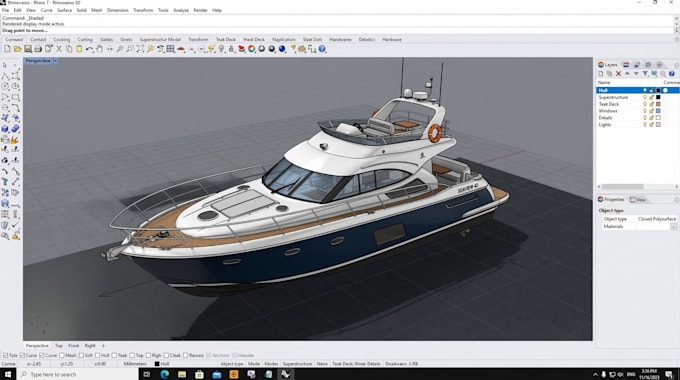This screenshot has width=680, height=380.
Task: Click the light bulb icon in main toolbar
Action: (222, 49)
